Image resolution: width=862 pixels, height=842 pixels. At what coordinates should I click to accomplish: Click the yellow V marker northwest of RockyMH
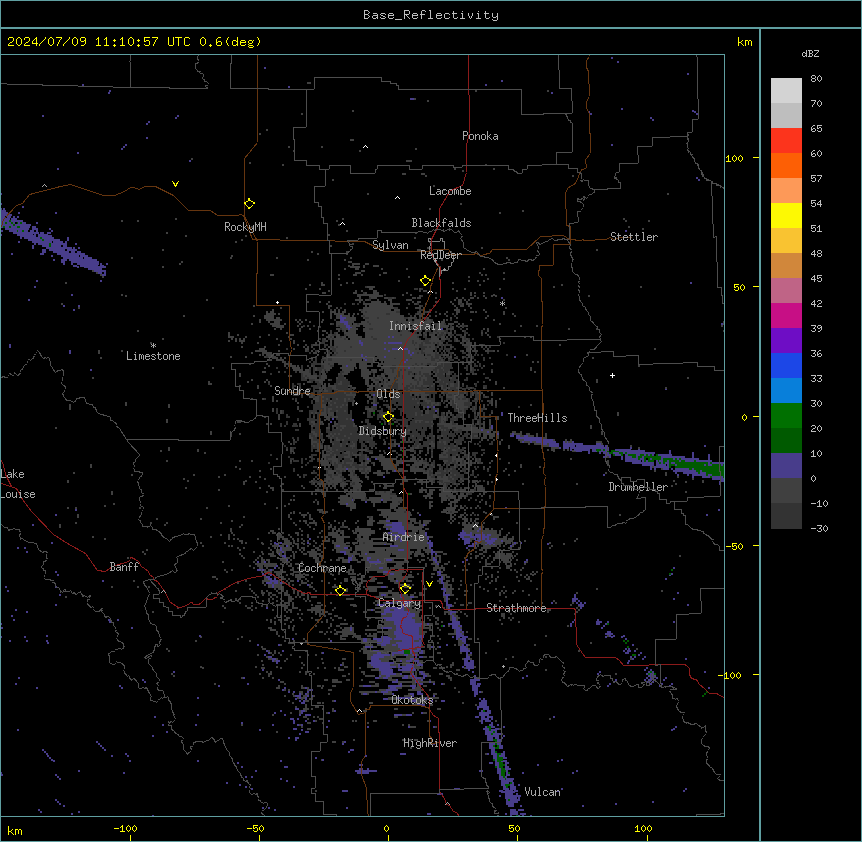coord(175,184)
